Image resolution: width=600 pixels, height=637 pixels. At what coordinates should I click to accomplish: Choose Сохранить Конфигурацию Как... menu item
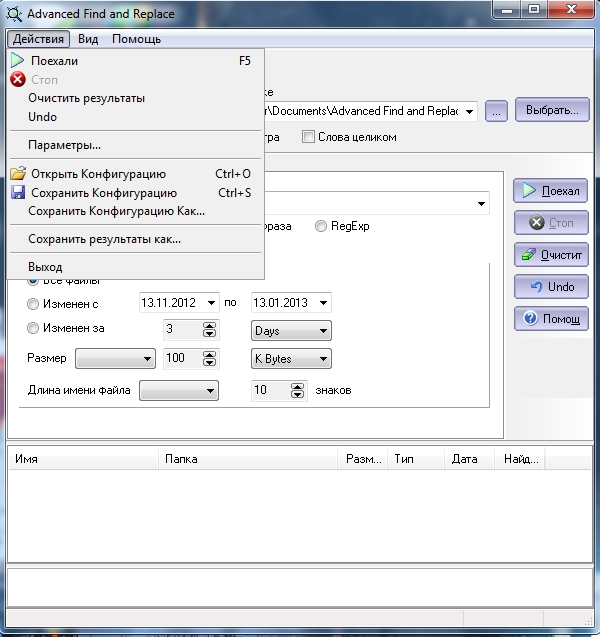(x=136, y=211)
